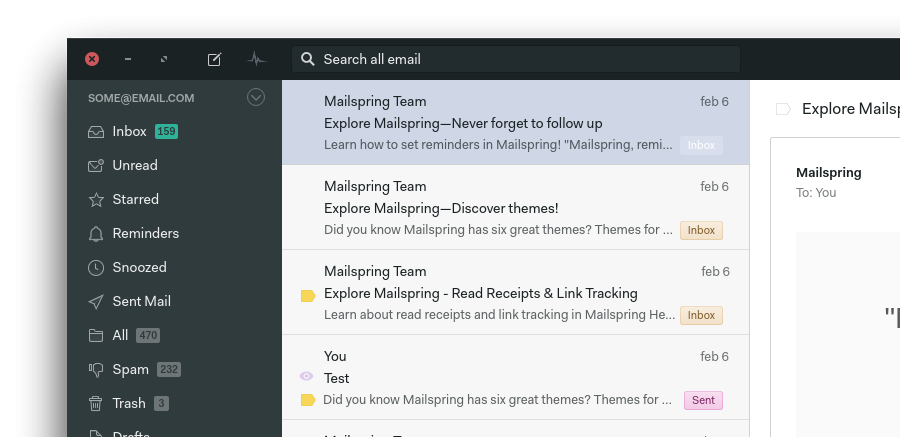The width and height of the screenshot is (900, 437).
Task: Click Inbox tag on Read Receipts email
Action: [701, 315]
